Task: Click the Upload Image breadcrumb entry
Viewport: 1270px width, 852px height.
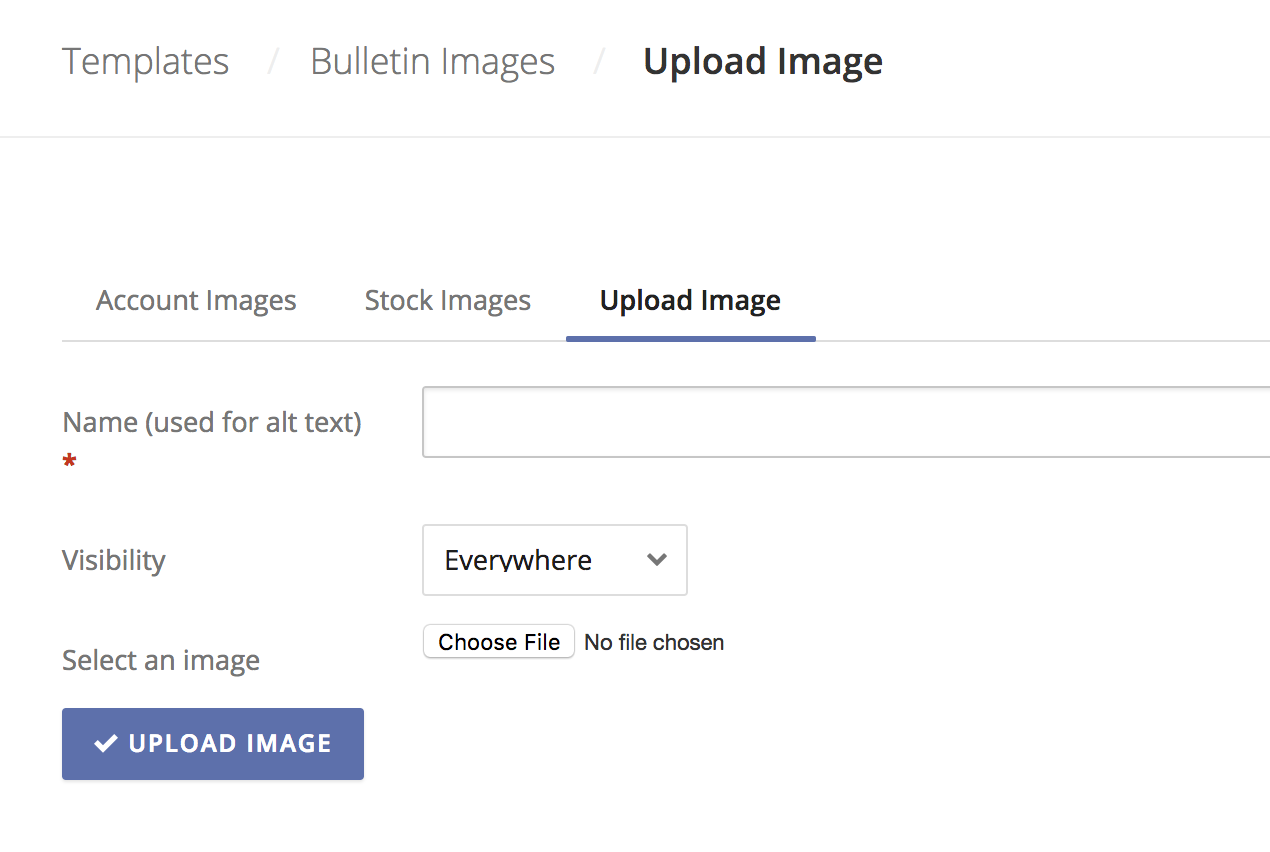Action: coord(763,61)
